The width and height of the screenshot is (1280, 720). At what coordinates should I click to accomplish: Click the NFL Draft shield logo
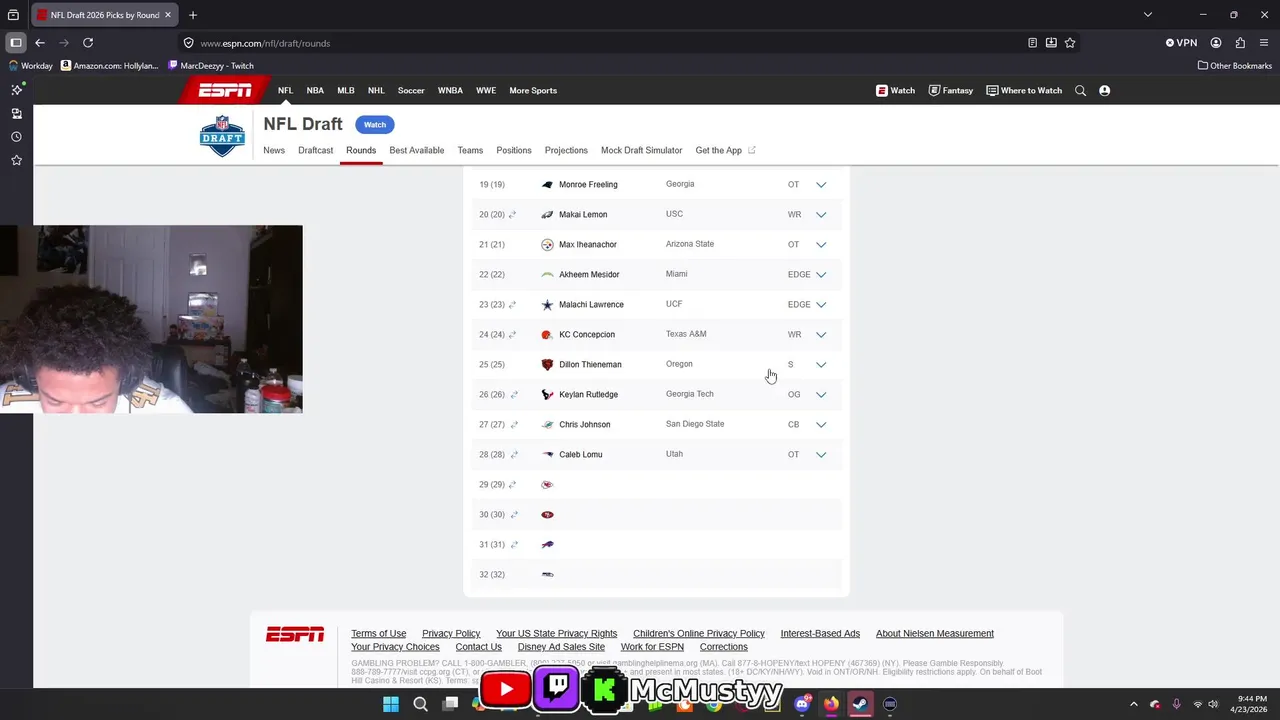(222, 136)
